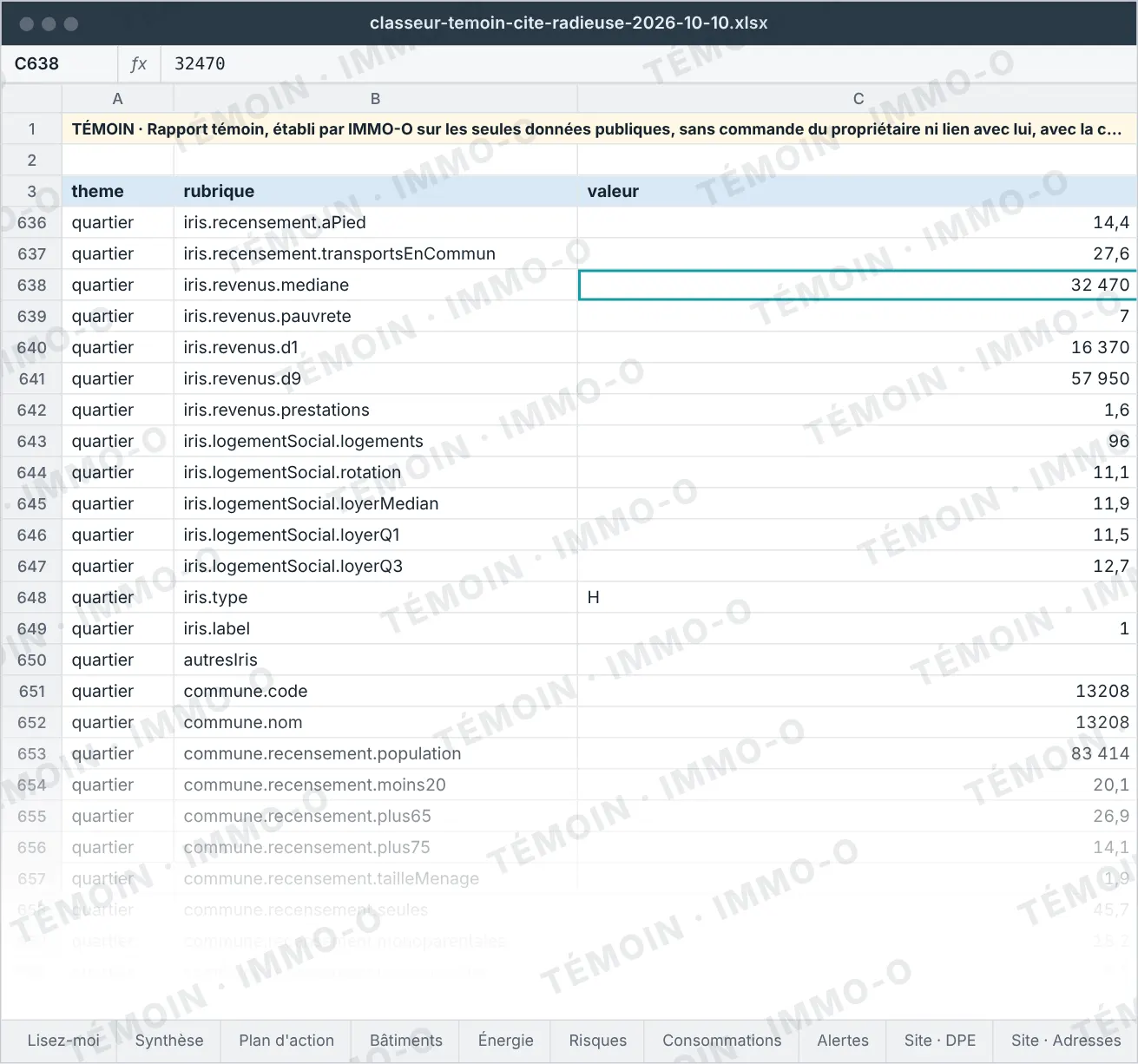Viewport: 1138px width, 1064px height.
Task: Open the Lisez-moi sheet tab
Action: 63,1041
